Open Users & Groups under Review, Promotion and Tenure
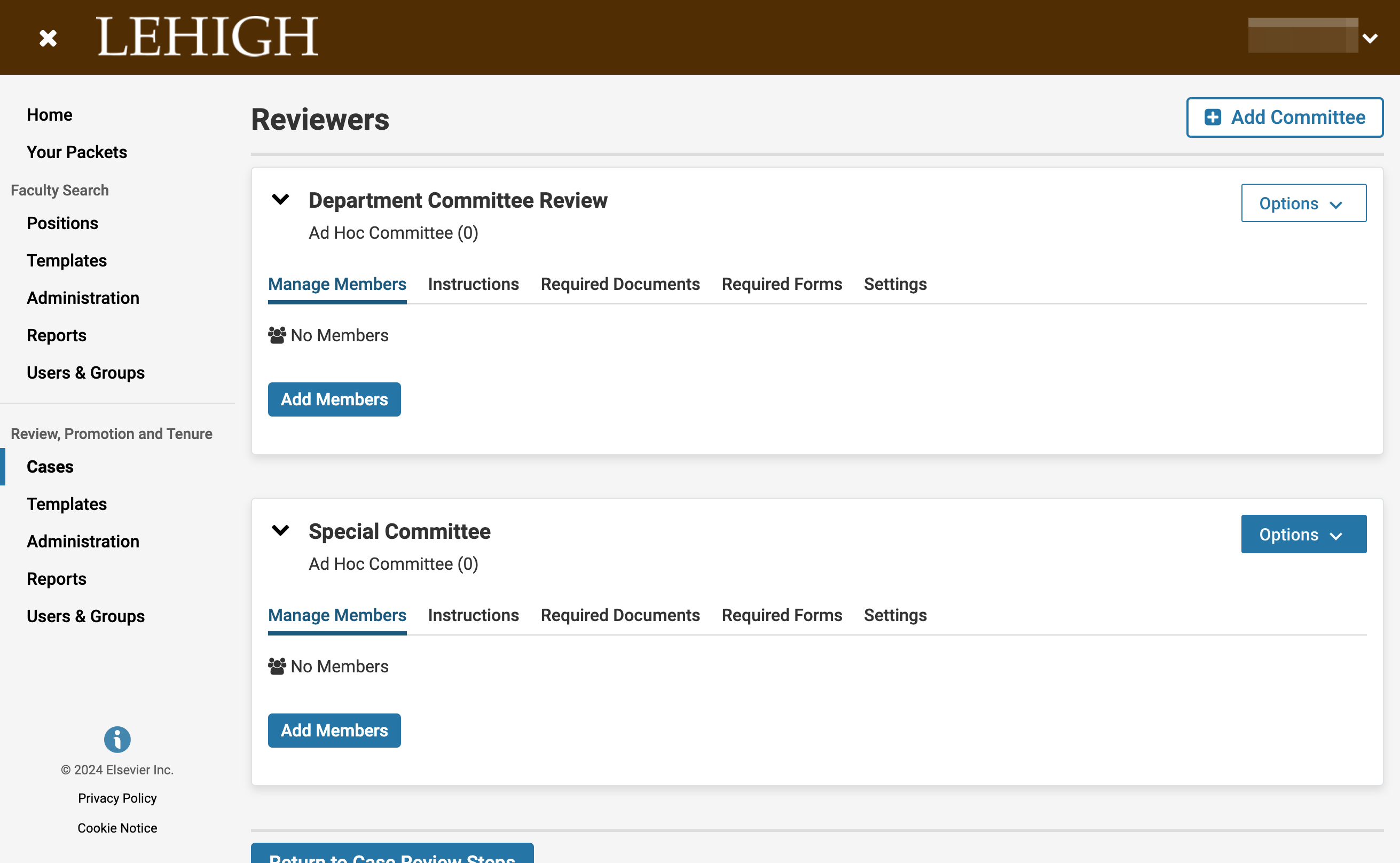The height and width of the screenshot is (863, 1400). [x=85, y=616]
